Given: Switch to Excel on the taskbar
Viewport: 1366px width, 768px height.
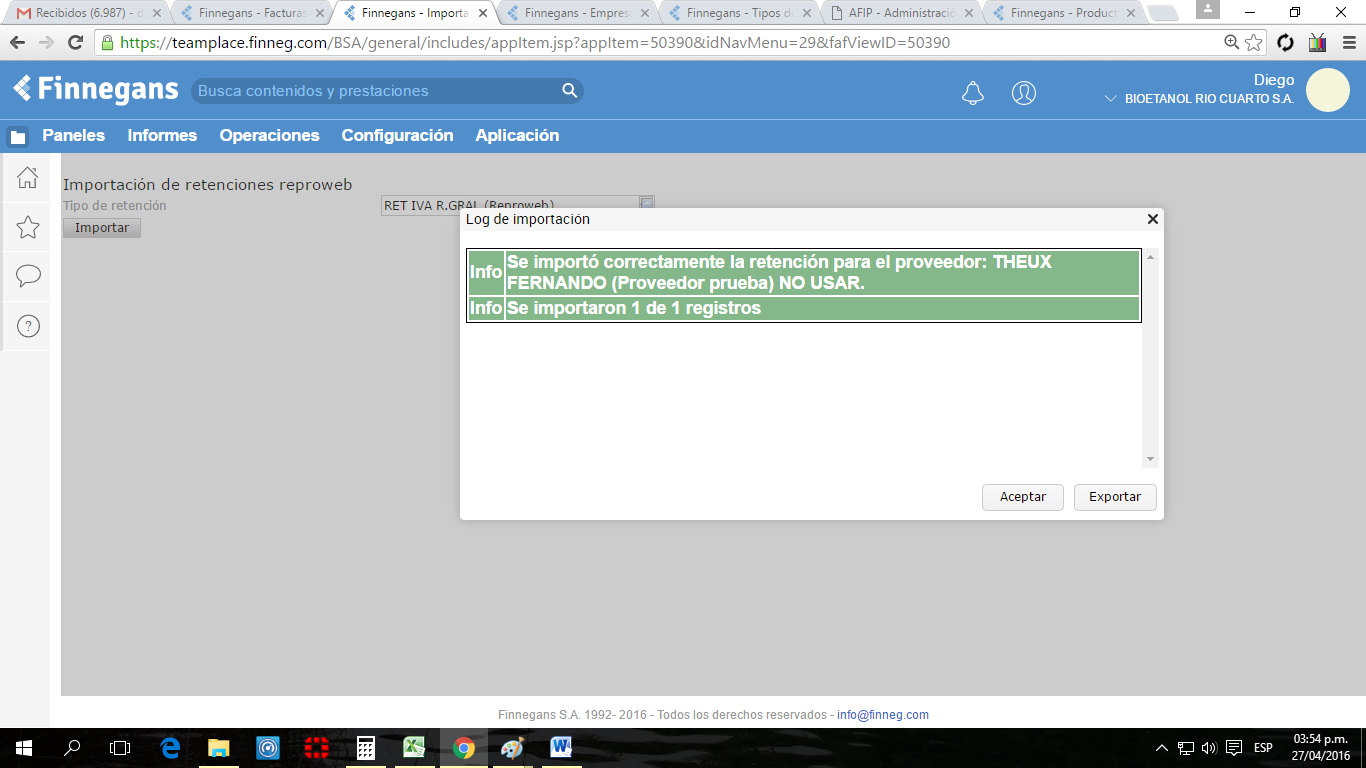Looking at the screenshot, I should 414,748.
